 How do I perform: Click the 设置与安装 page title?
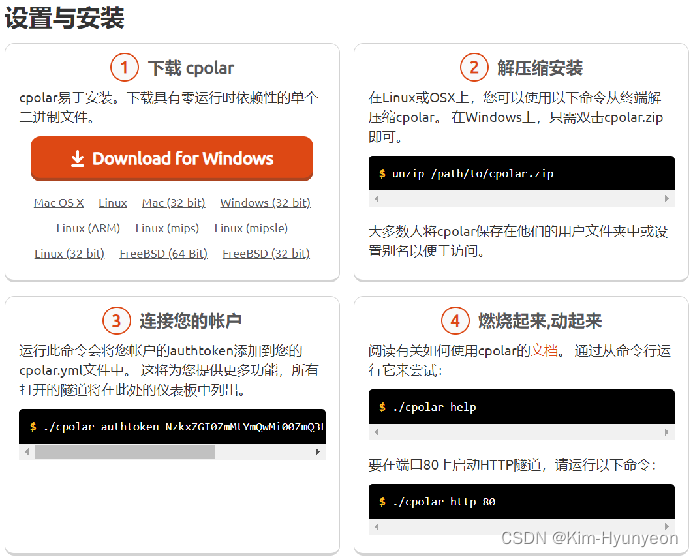tap(65, 19)
